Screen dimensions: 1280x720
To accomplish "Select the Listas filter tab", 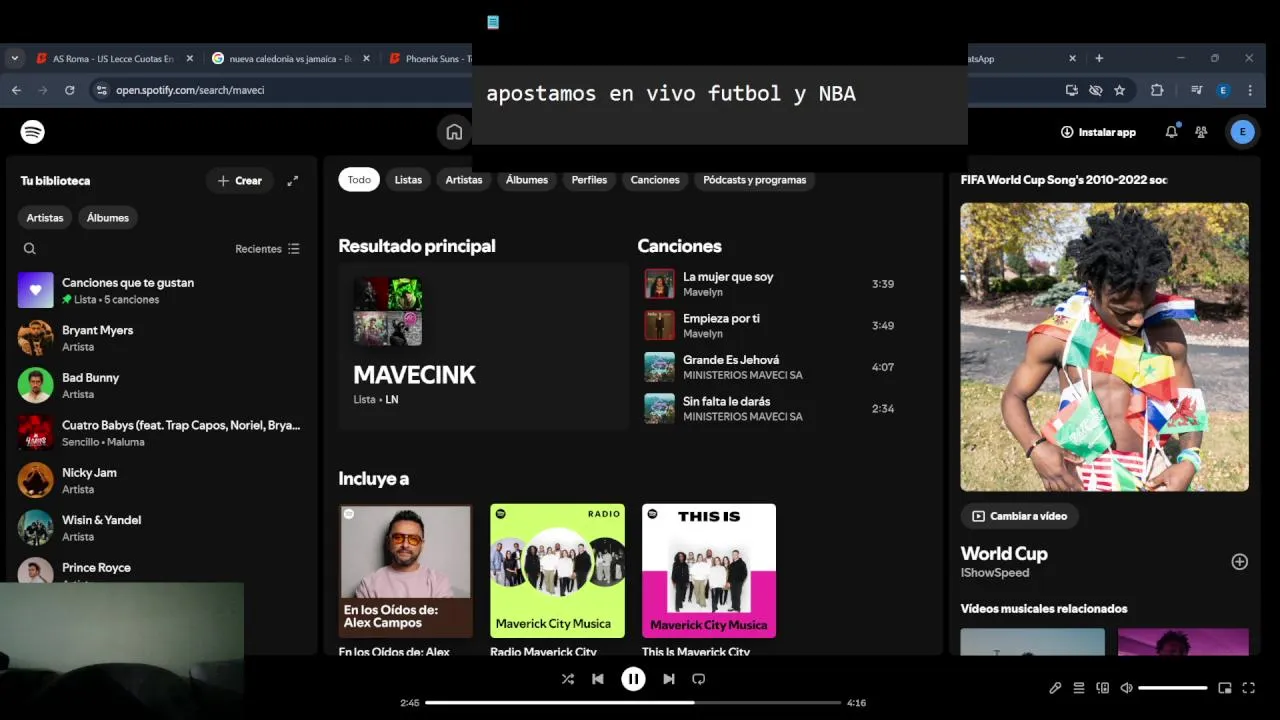I will pos(408,180).
